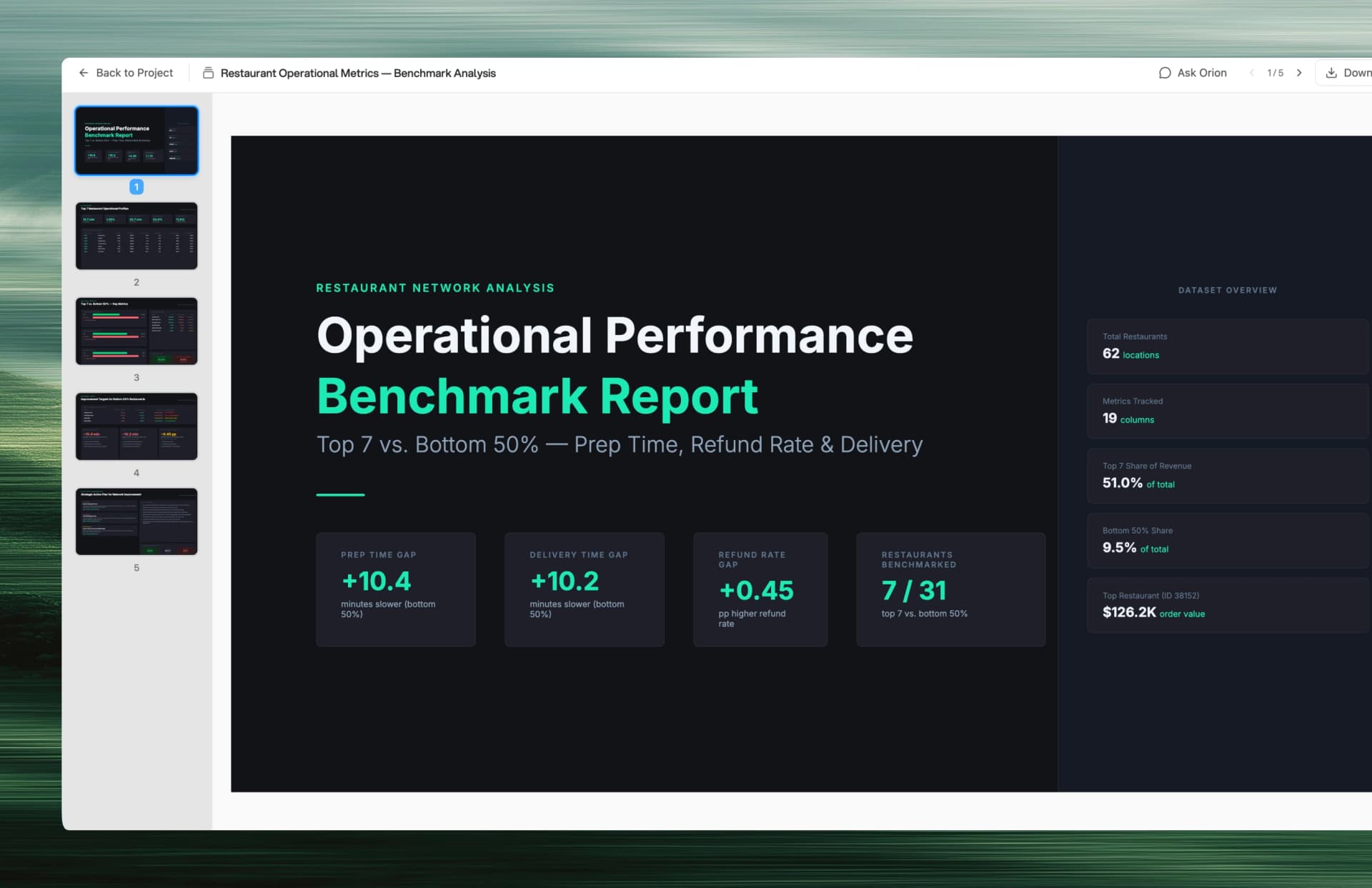Select the Improvement Targets slide thumbnail numbered 4
Viewport: 1372px width, 888px height.
(136, 426)
